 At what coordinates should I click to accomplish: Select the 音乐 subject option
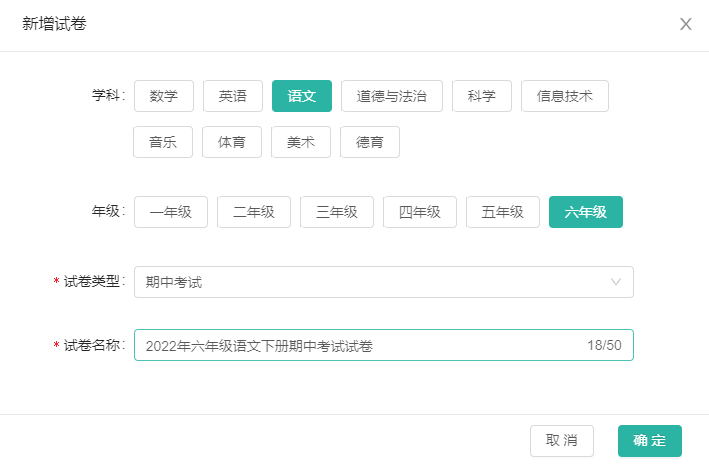163,142
